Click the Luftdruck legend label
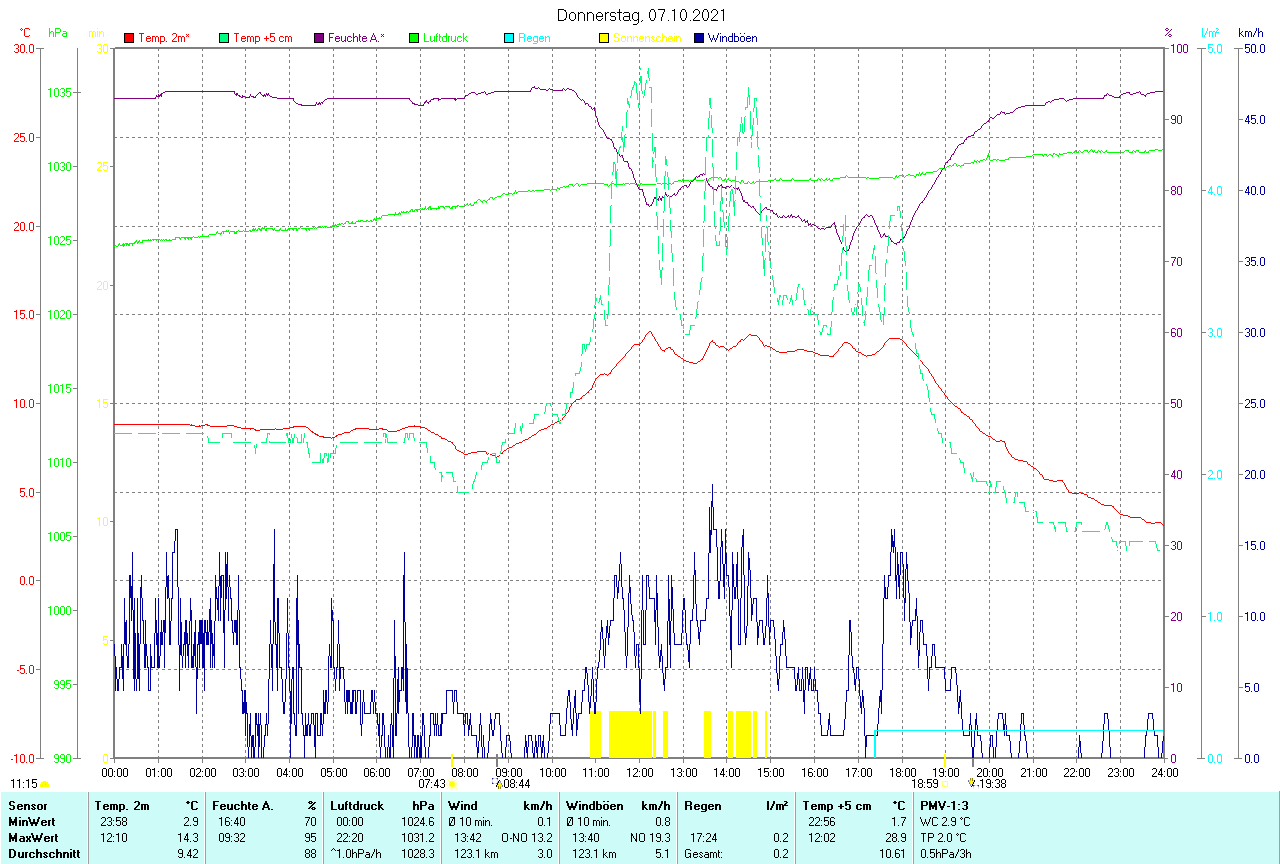Screen dimensions: 1280x864 click(446, 38)
